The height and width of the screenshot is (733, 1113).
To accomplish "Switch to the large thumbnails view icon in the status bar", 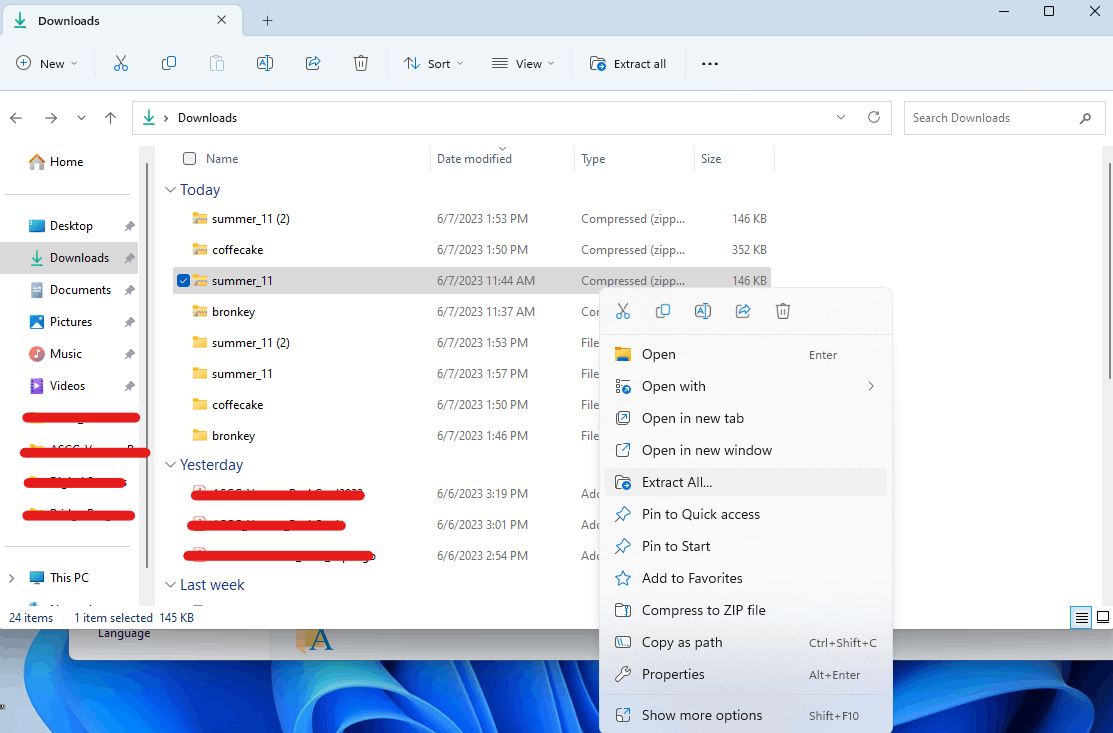I will pos(1102,617).
